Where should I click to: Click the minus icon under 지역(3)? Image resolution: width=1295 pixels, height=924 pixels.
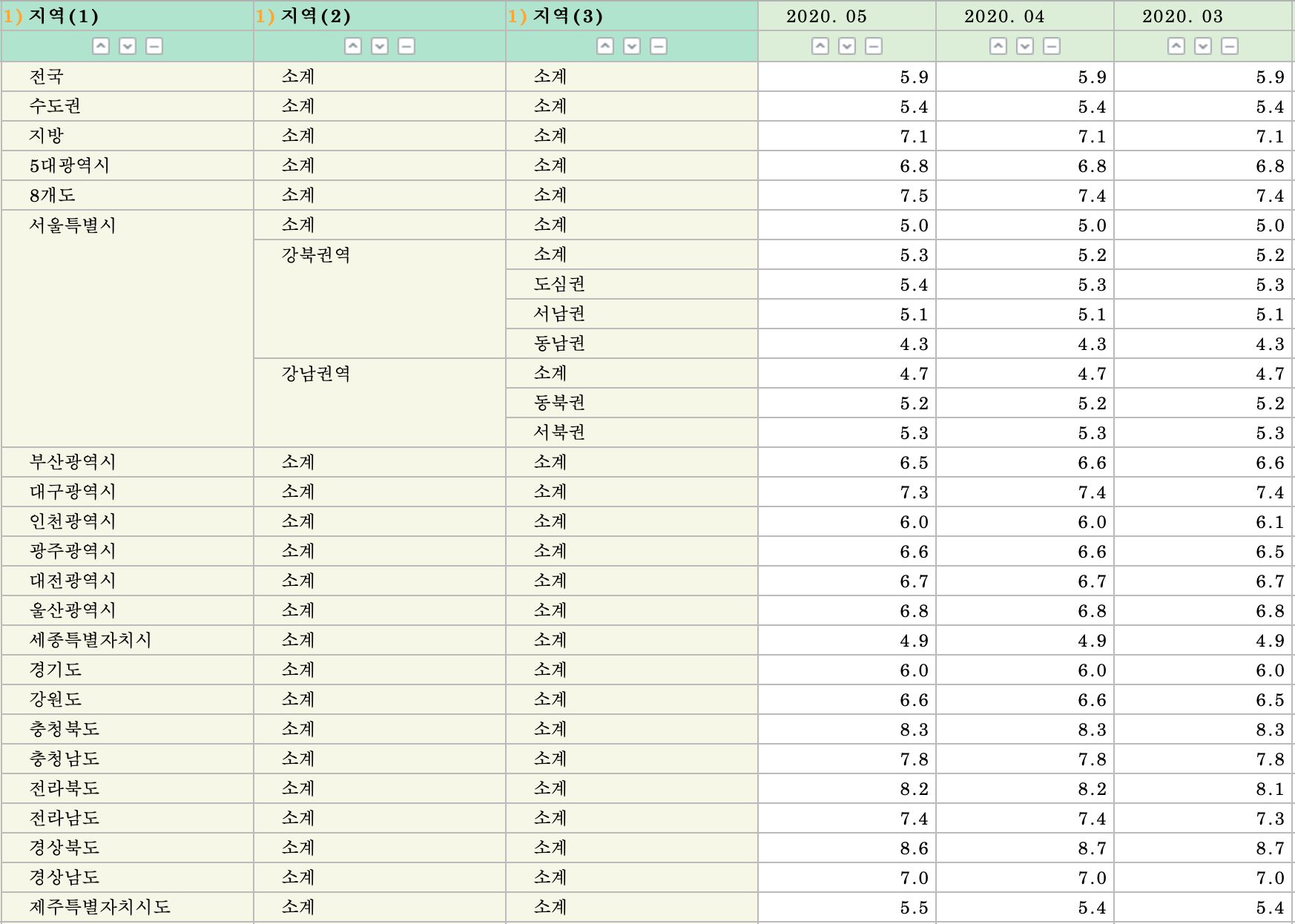coord(659,46)
